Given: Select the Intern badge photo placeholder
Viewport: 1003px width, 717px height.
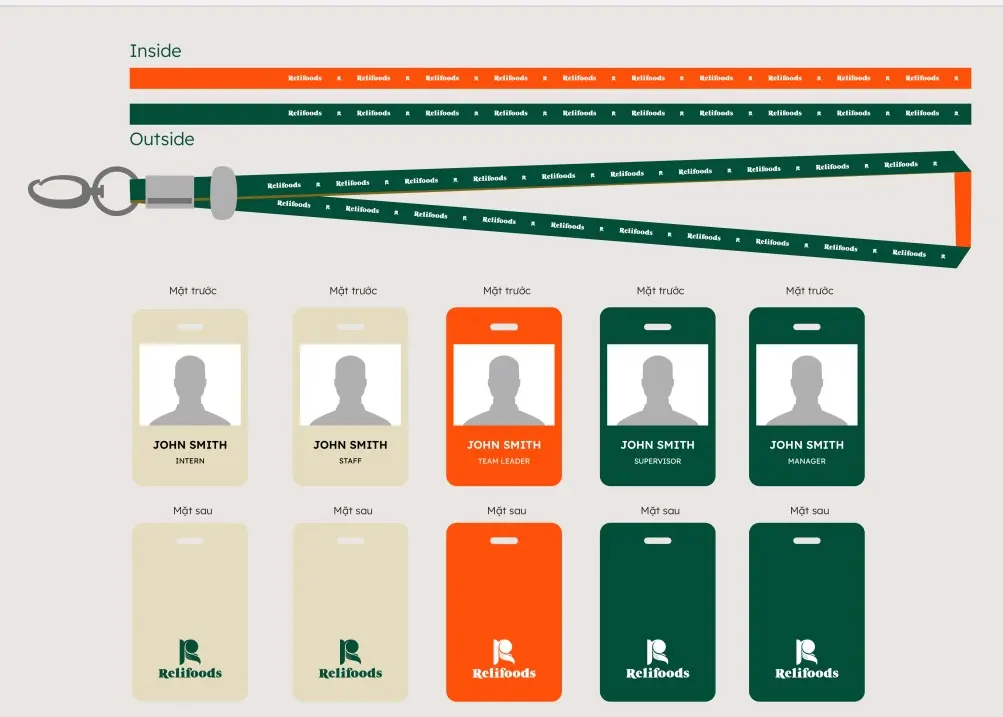Looking at the screenshot, I should tap(190, 384).
